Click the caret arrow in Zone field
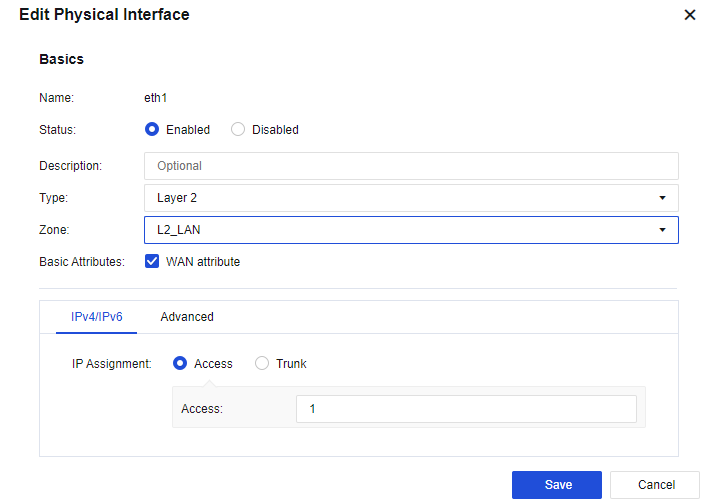706x503 pixels. [662, 230]
